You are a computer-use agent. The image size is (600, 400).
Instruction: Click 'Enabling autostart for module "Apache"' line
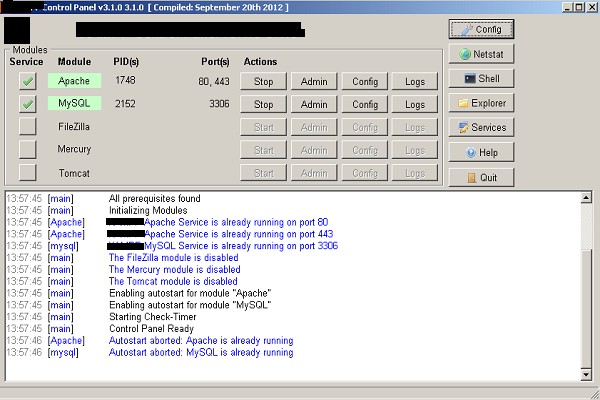190,293
